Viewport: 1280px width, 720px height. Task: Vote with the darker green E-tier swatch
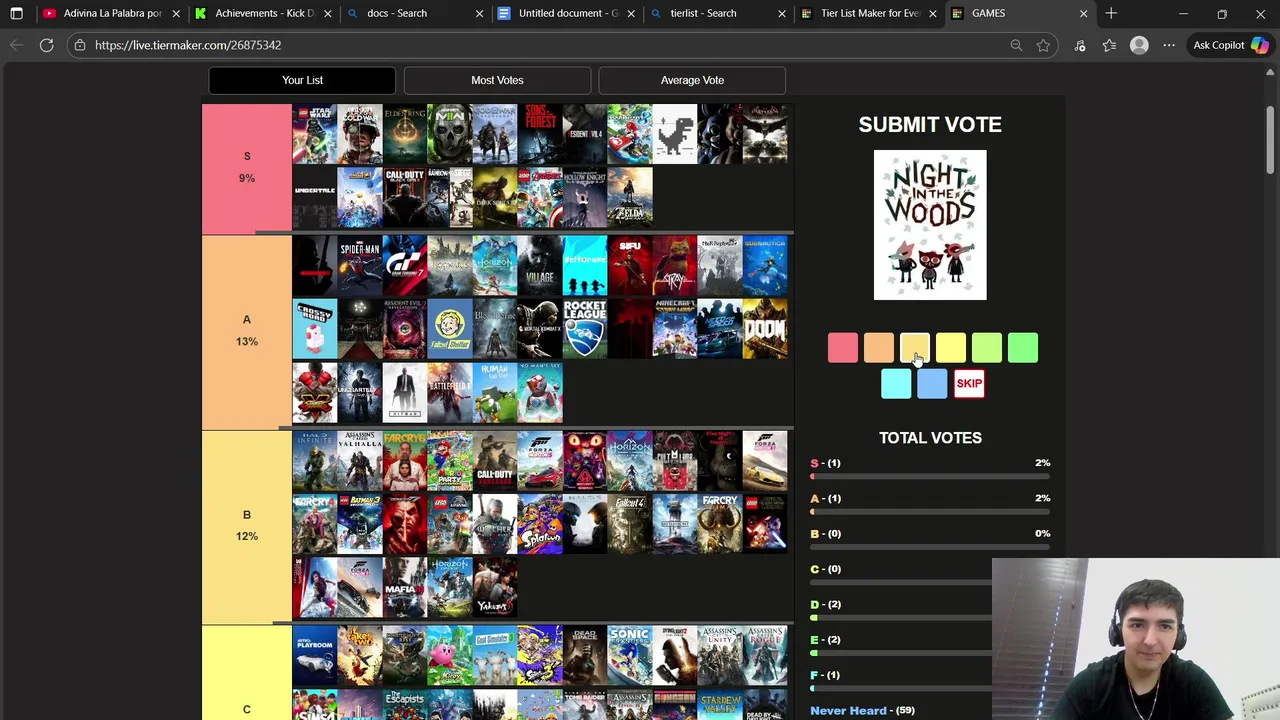coord(1023,347)
